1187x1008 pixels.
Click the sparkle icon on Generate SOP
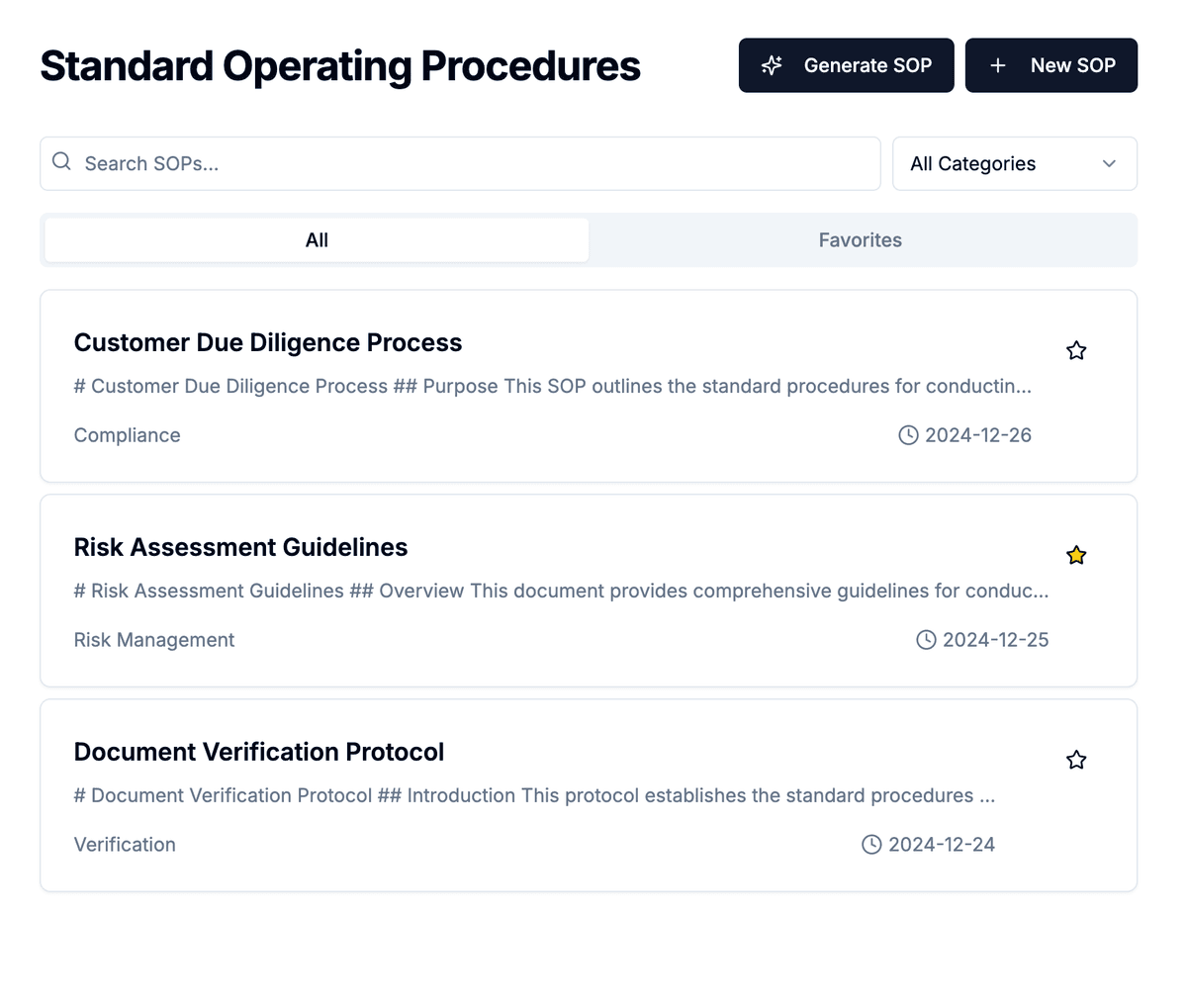(x=772, y=64)
